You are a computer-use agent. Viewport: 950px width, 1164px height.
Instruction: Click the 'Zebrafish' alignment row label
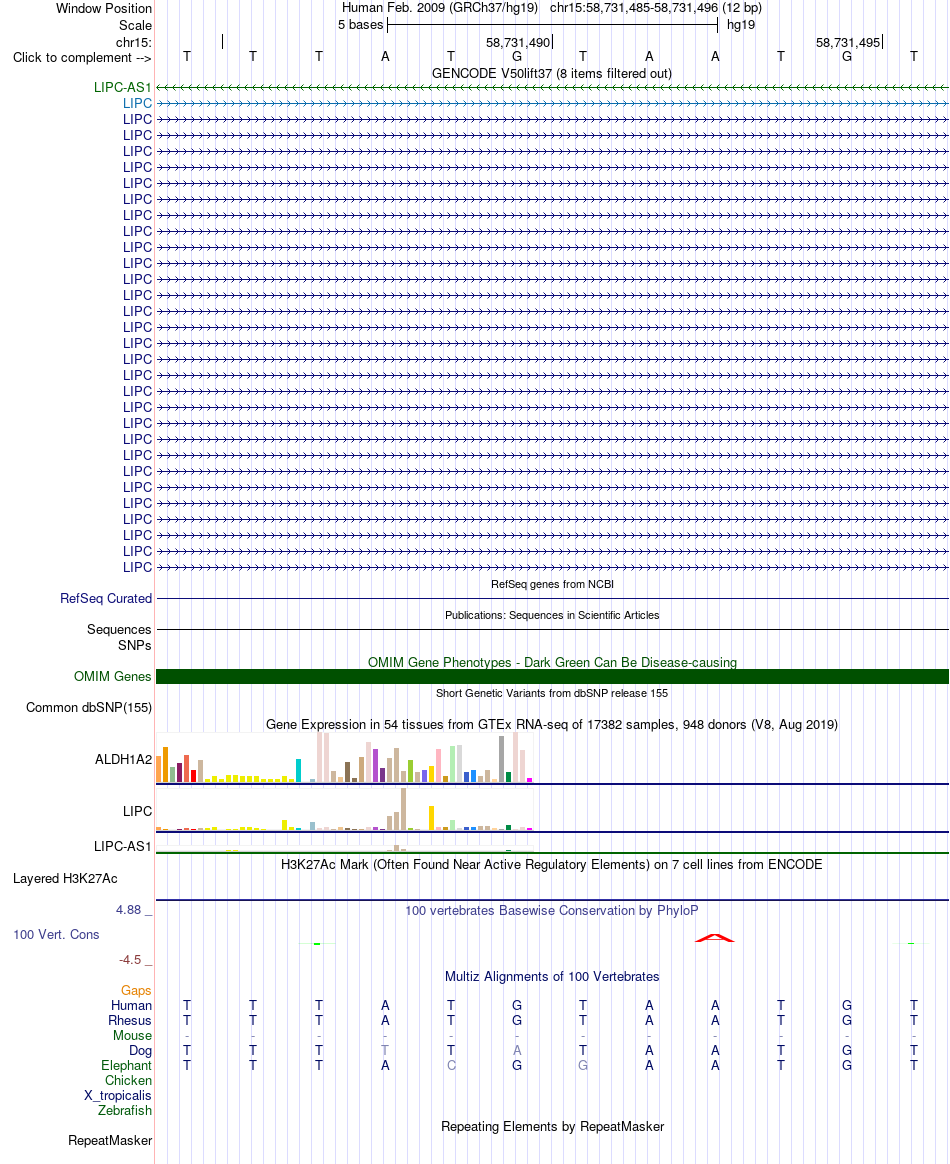(125, 1111)
